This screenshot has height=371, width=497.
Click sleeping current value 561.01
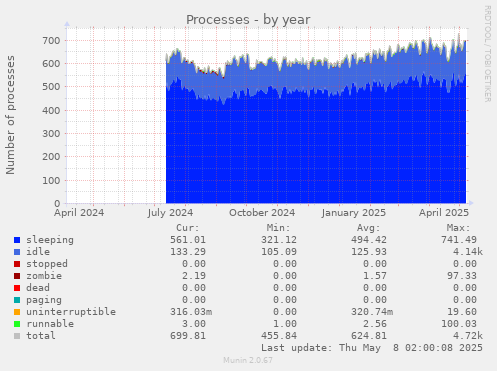188,240
